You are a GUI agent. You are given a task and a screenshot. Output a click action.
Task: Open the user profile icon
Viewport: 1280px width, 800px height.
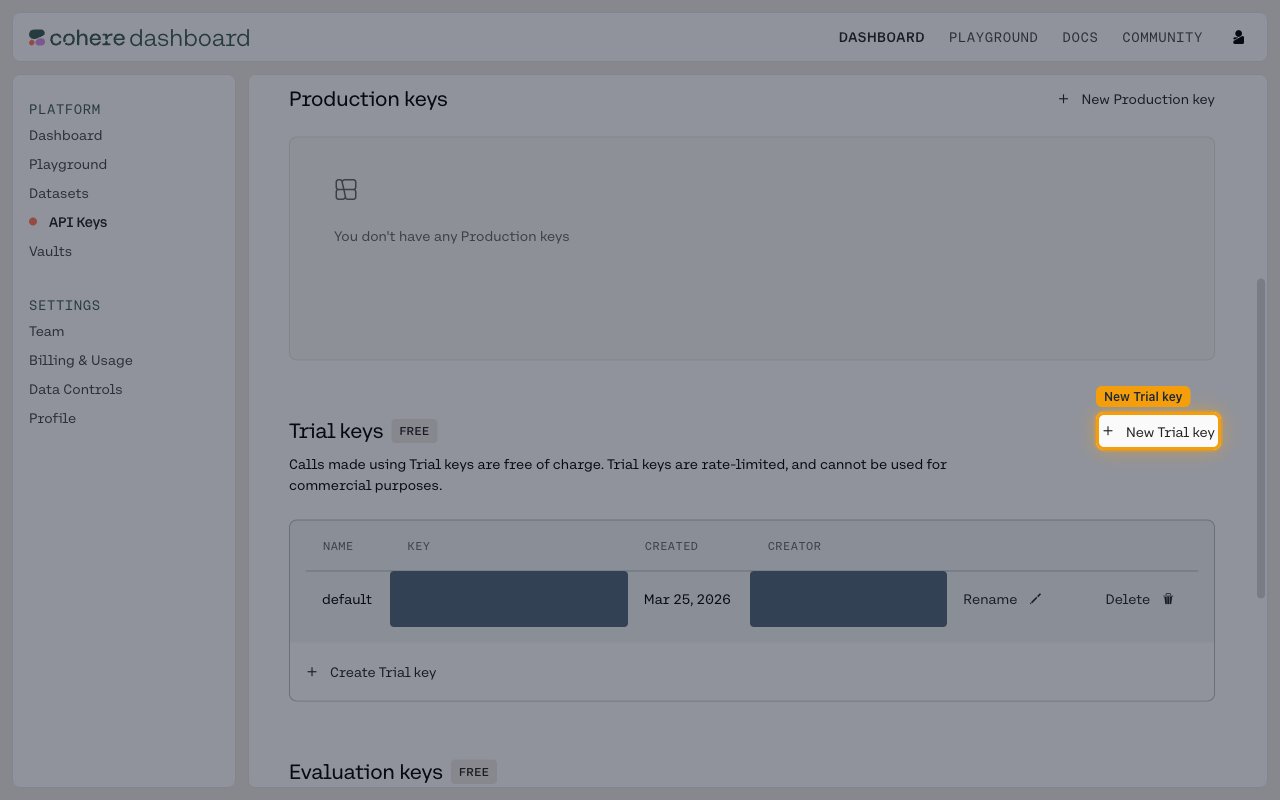coord(1239,37)
